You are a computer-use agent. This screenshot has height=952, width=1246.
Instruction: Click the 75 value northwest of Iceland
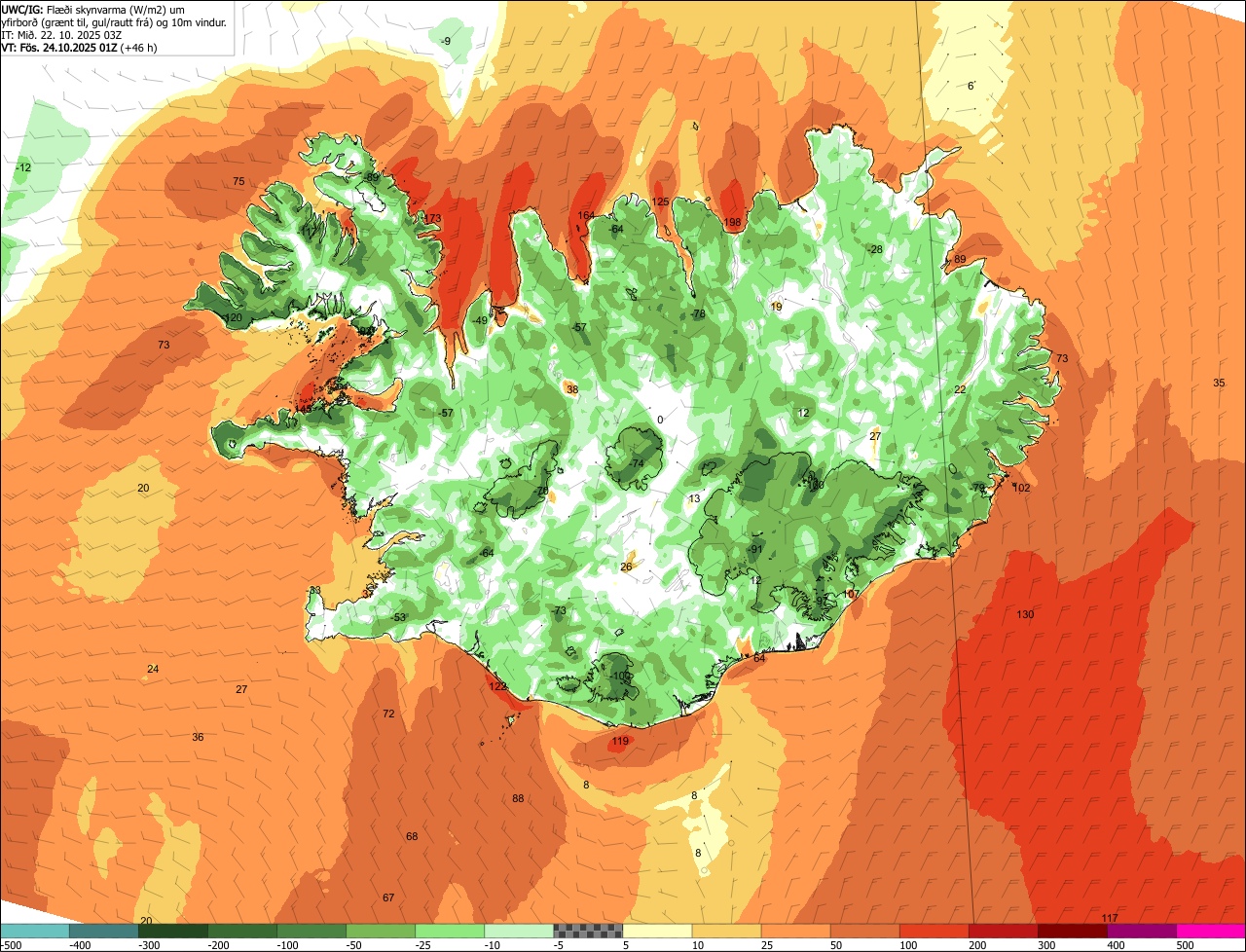(238, 181)
